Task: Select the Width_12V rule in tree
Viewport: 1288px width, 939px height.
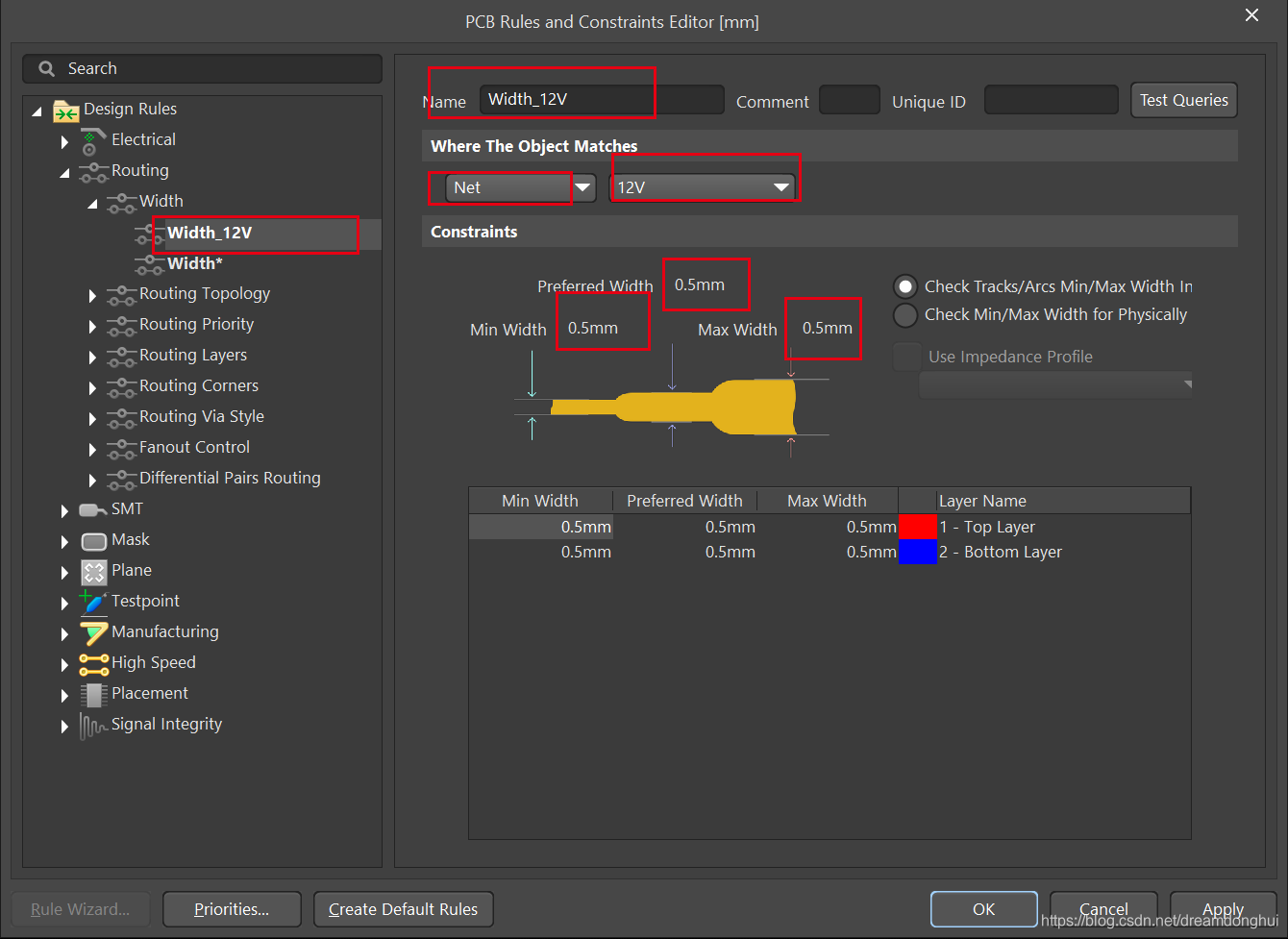Action: tap(210, 233)
